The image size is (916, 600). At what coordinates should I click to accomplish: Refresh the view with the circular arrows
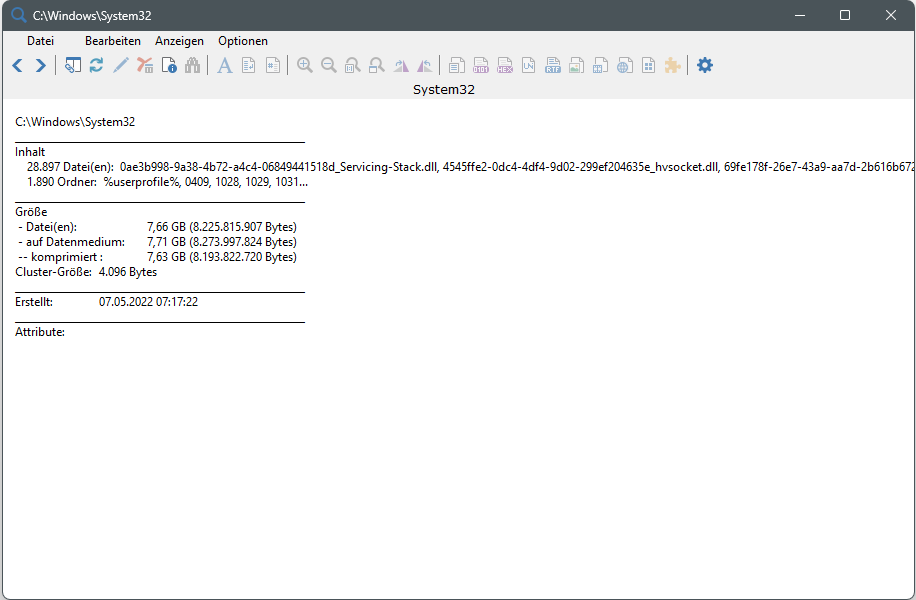96,65
